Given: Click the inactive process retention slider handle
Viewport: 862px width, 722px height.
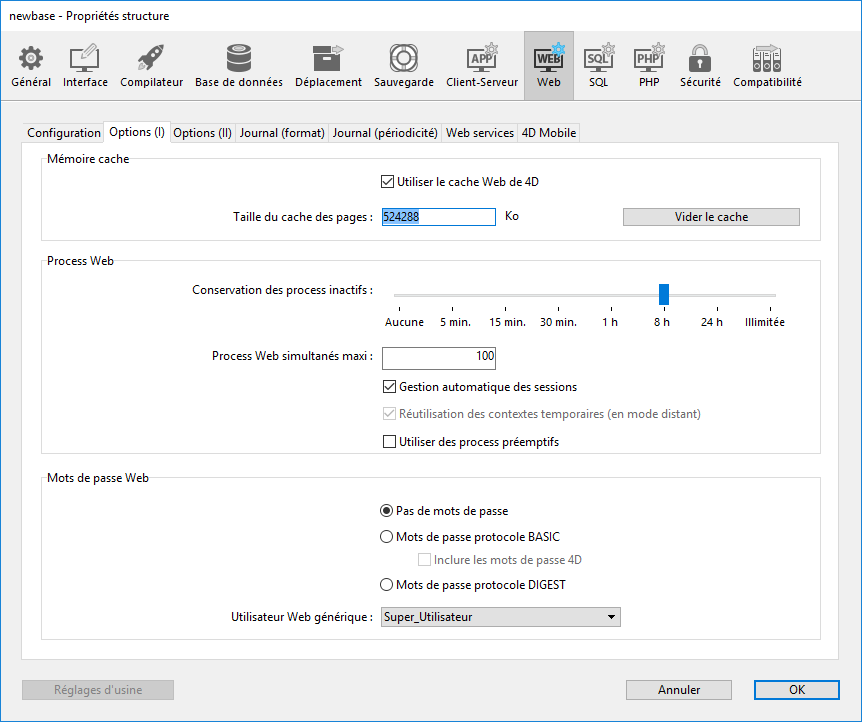Looking at the screenshot, I should [x=663, y=294].
